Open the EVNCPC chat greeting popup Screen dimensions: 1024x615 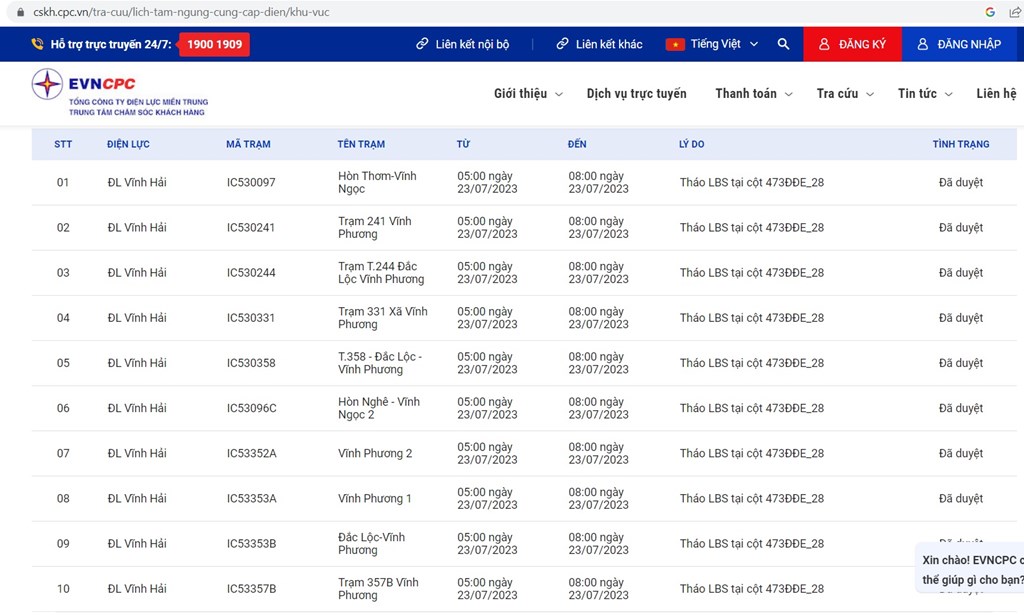click(x=972, y=570)
